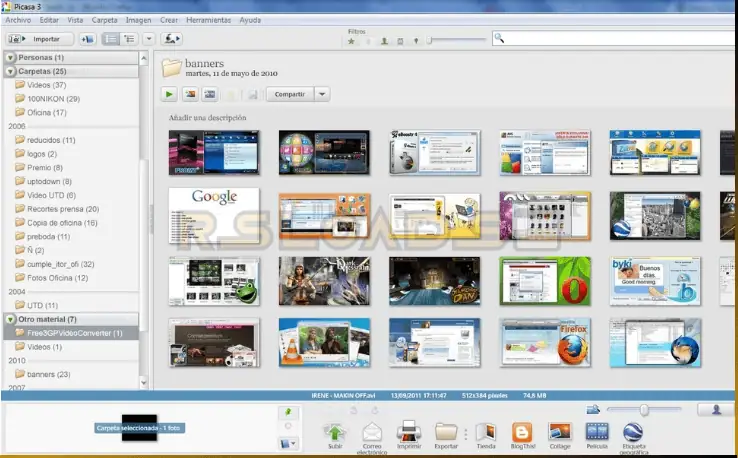Open the Vista menu
This screenshot has height=458, width=738.
coord(75,20)
